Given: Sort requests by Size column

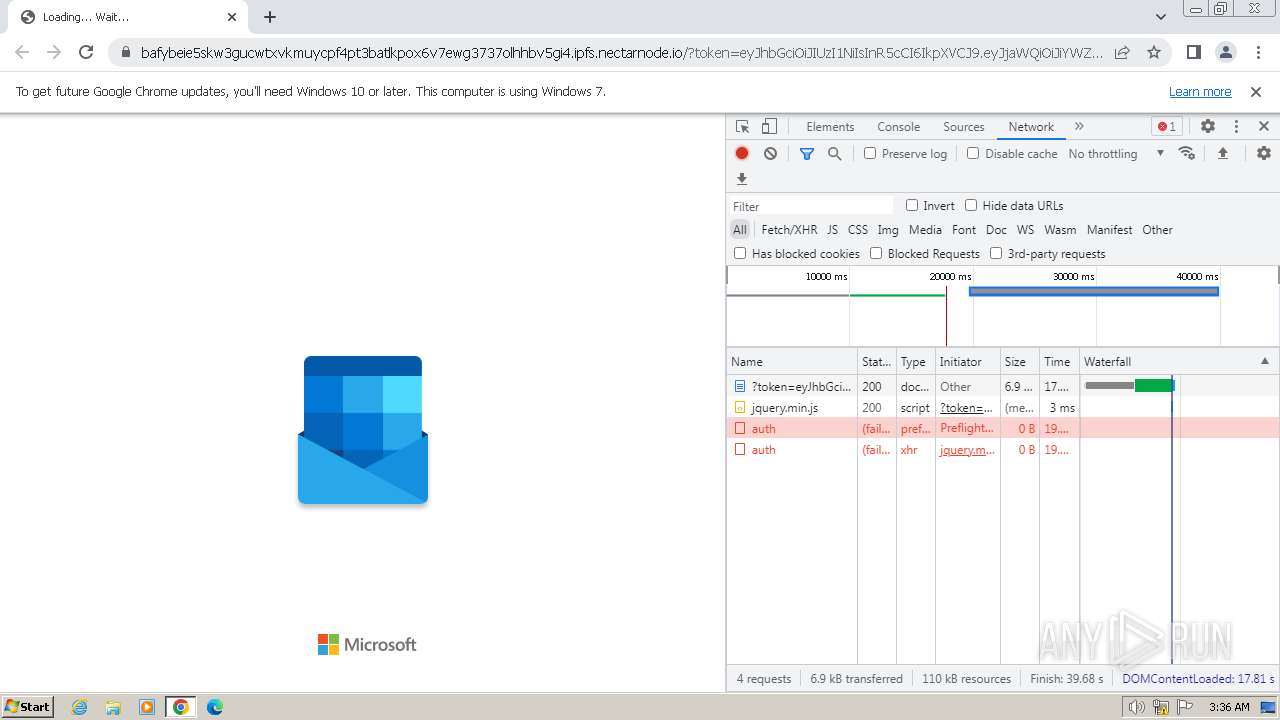Looking at the screenshot, I should (x=1019, y=361).
